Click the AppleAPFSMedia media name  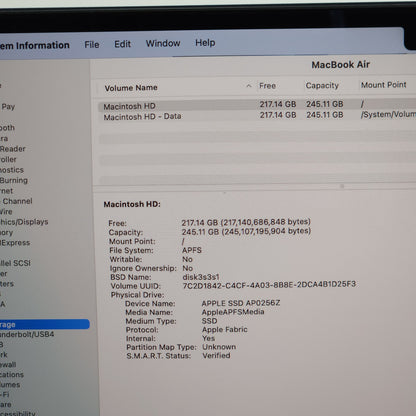pos(233,312)
